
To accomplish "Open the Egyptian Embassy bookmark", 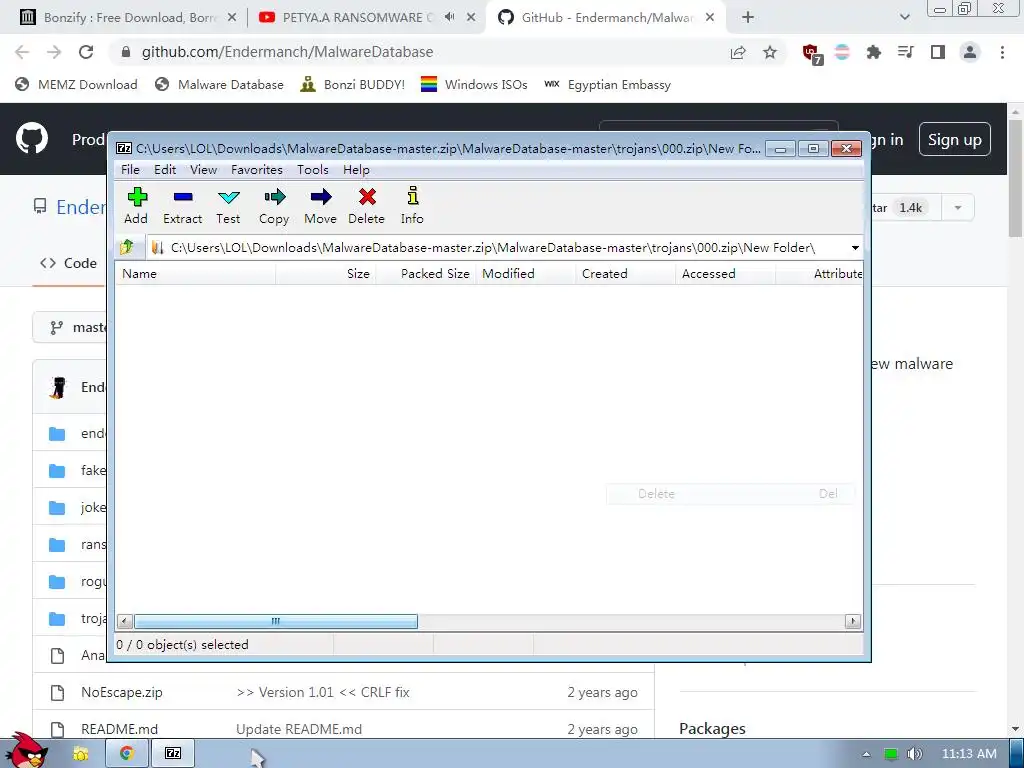I will pos(607,85).
